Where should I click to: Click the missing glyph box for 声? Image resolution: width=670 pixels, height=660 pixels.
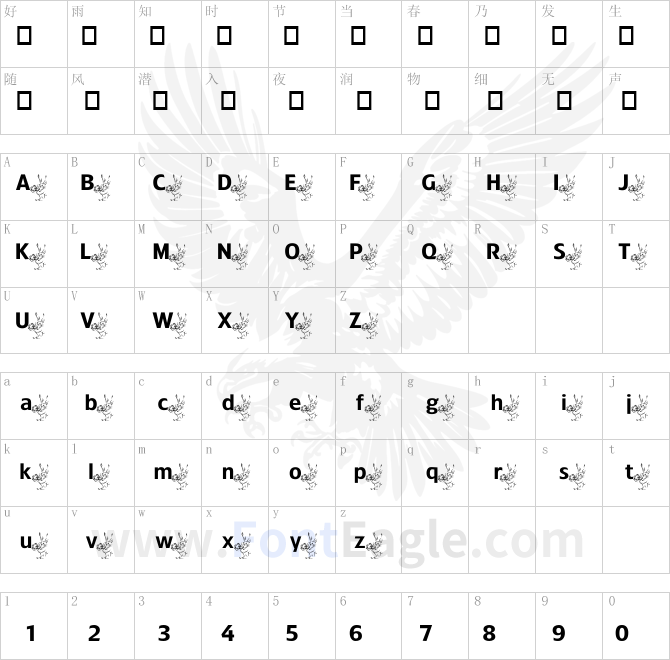629,101
